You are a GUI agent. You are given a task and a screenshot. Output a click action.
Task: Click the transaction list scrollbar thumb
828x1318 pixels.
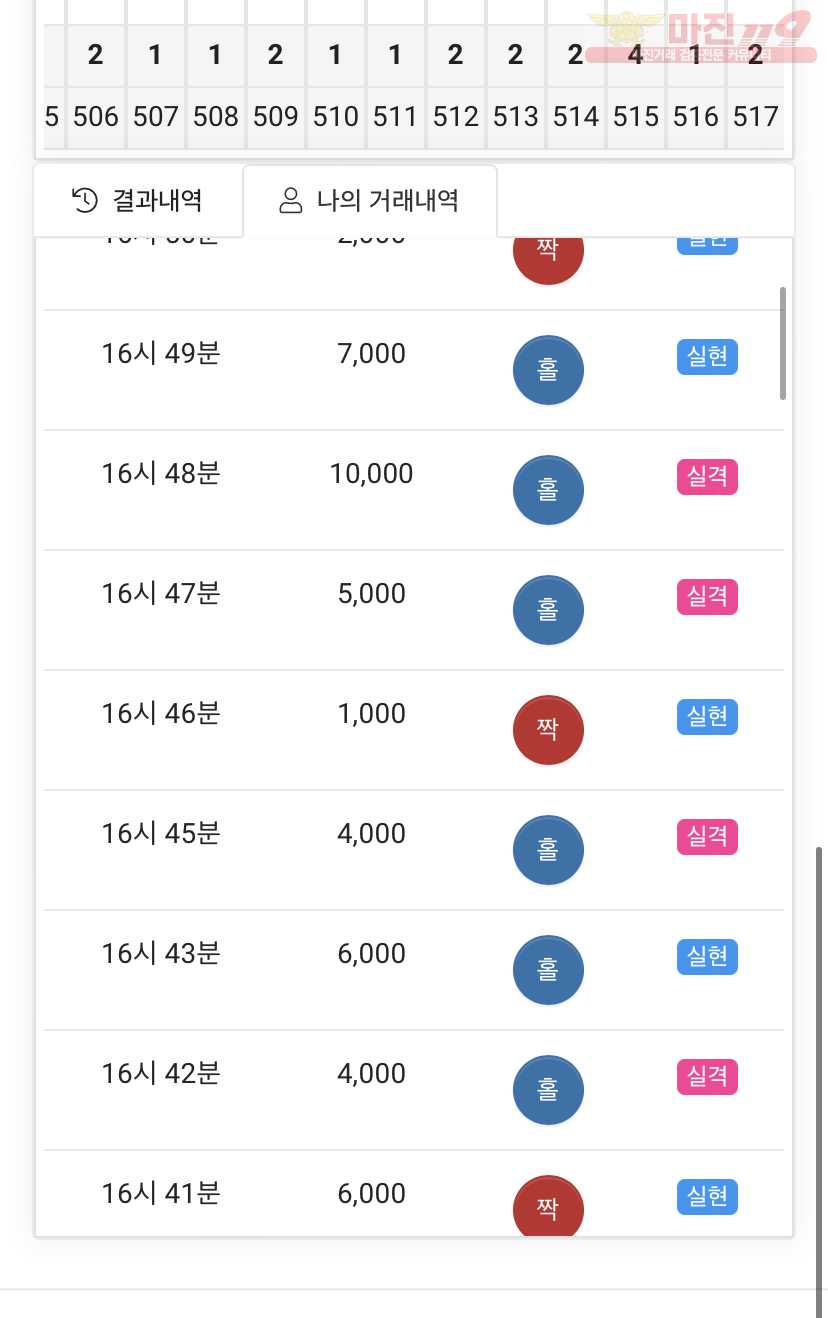coord(783,343)
